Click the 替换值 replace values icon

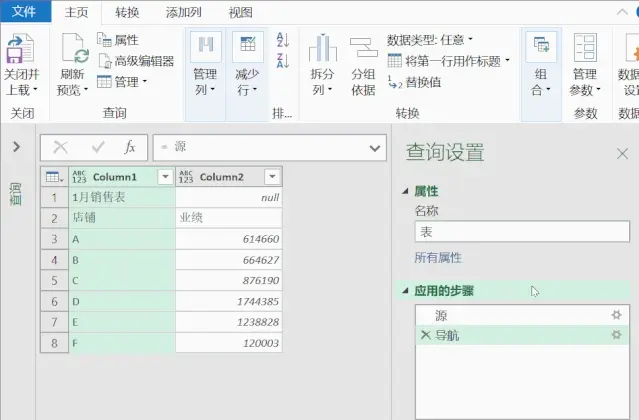pos(394,82)
